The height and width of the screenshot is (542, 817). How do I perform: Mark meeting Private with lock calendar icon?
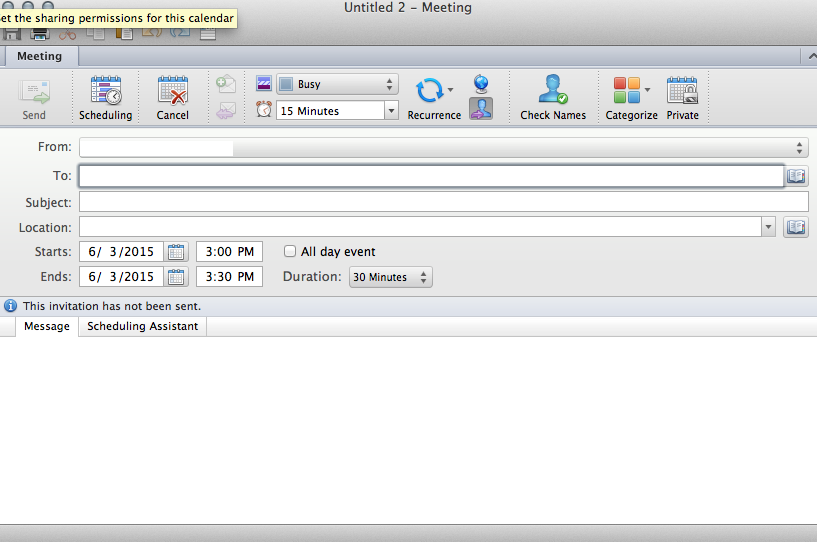(682, 90)
